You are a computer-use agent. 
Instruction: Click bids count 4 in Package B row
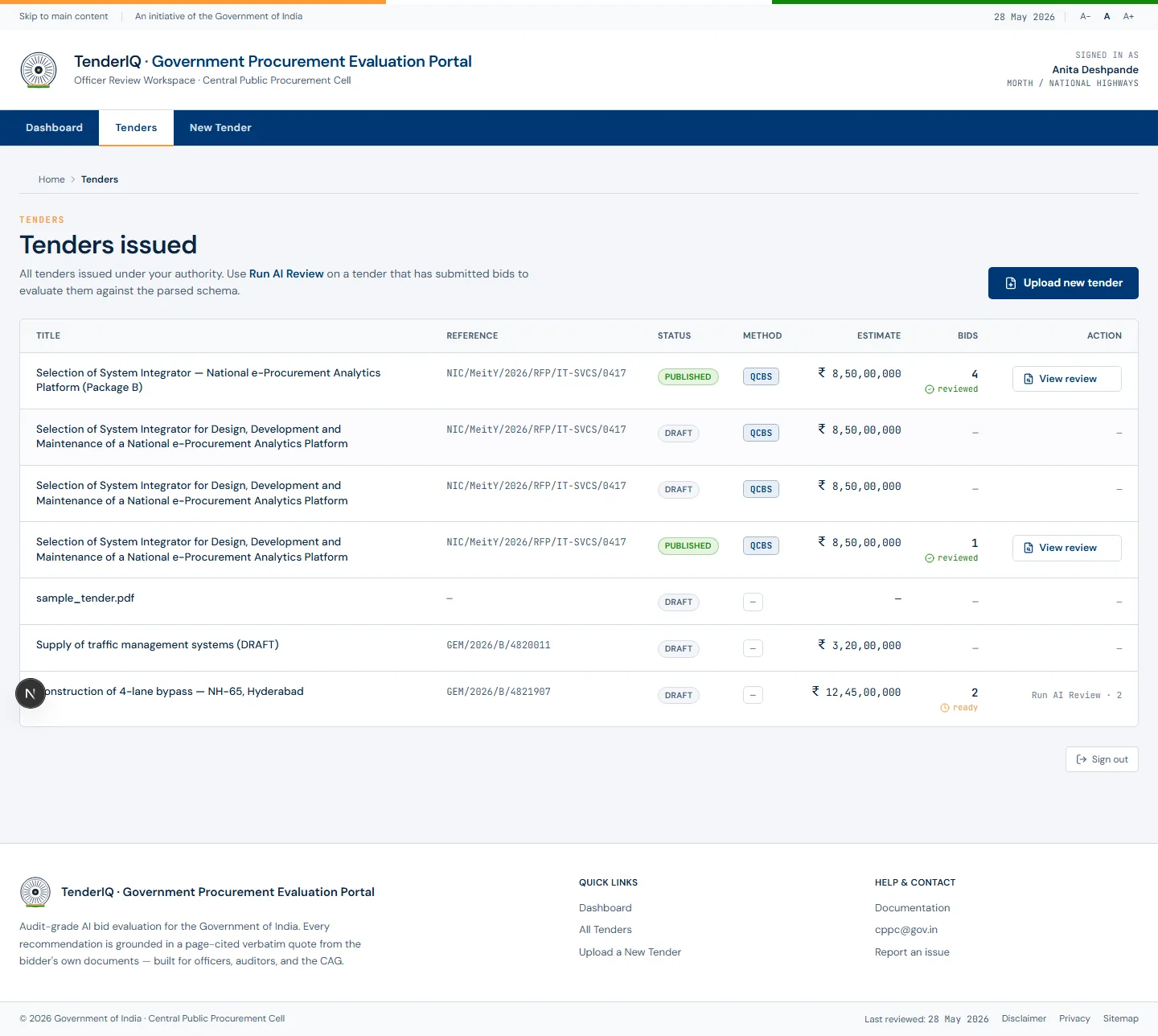(975, 374)
